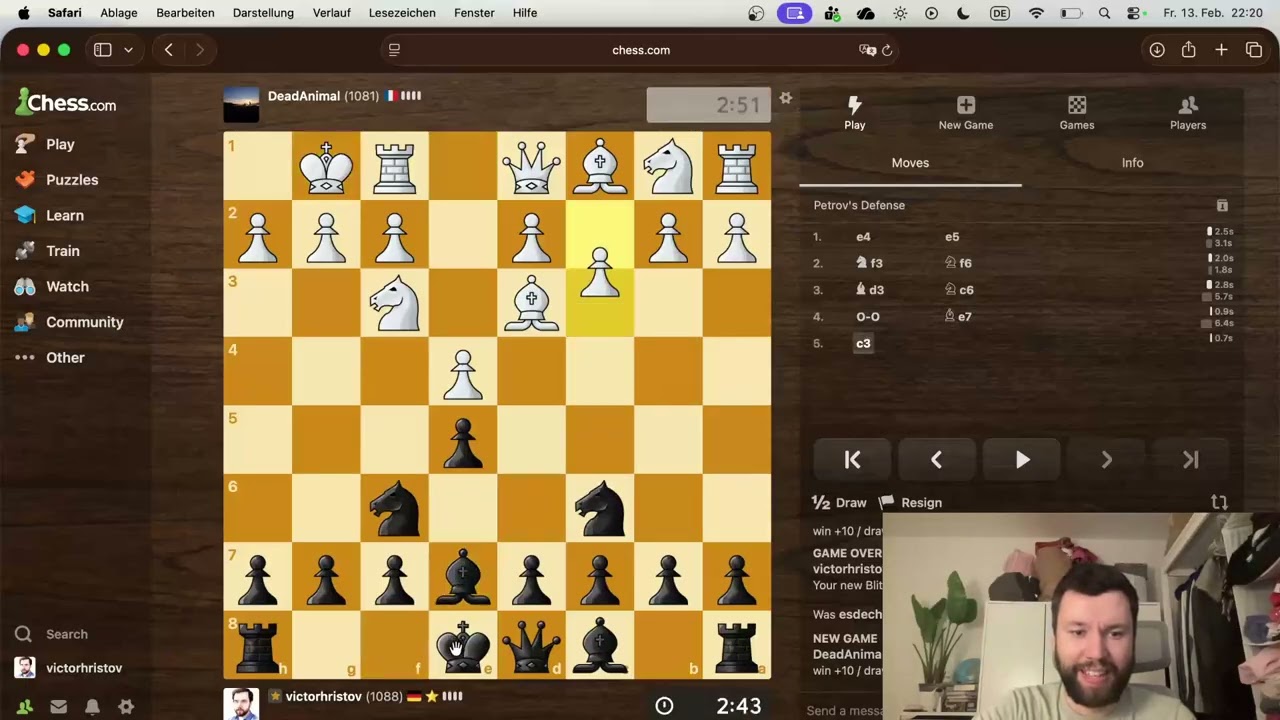Jump to last move button
The width and height of the screenshot is (1280, 720).
[x=1190, y=460]
